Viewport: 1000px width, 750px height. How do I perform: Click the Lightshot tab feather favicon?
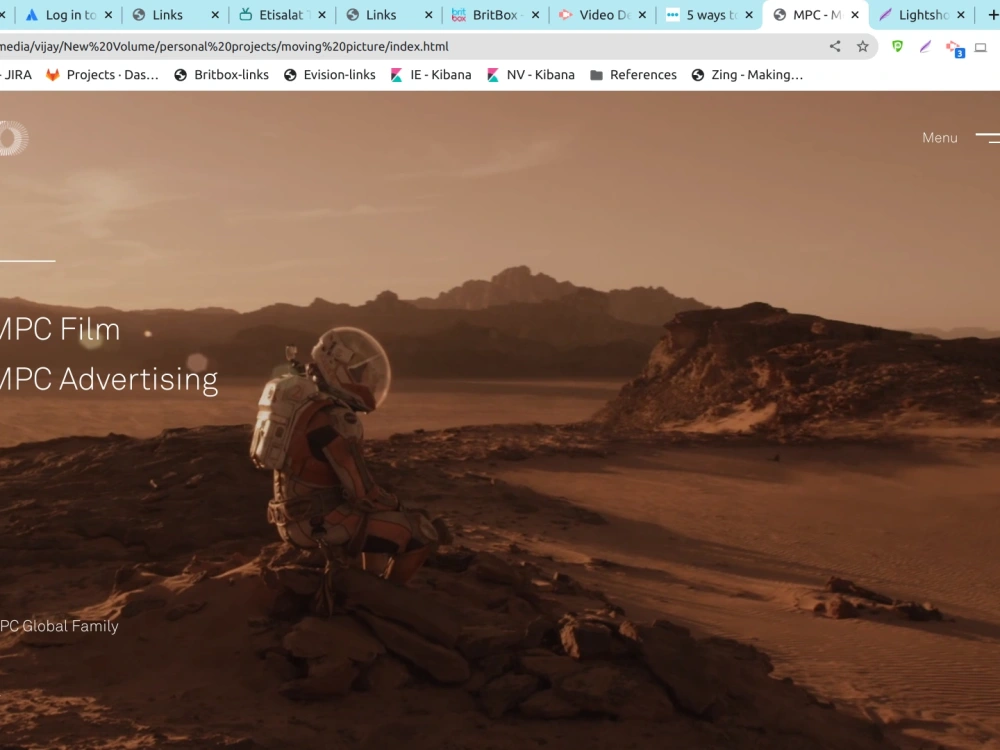pyautogui.click(x=885, y=15)
